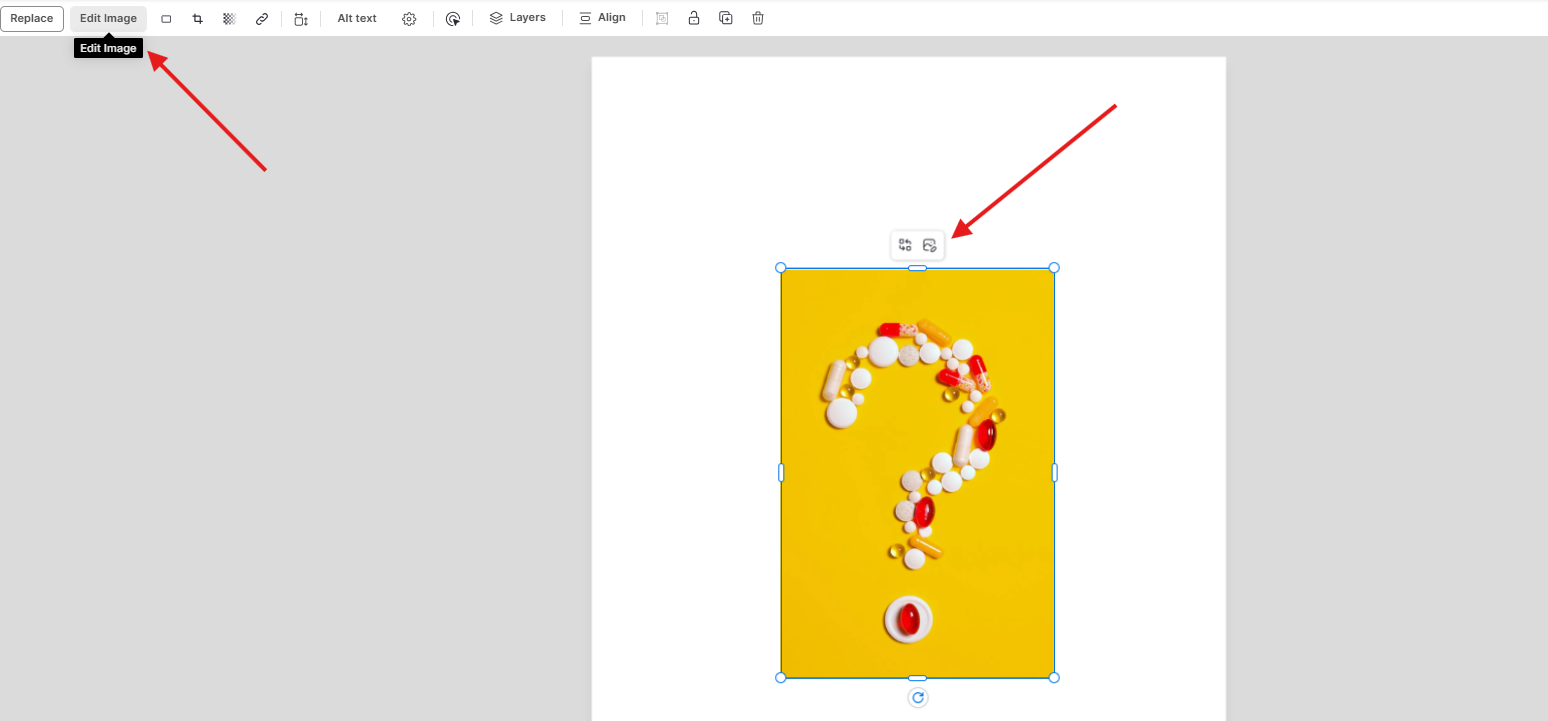Open the Edit Image editor from the toolbar

[x=108, y=18]
